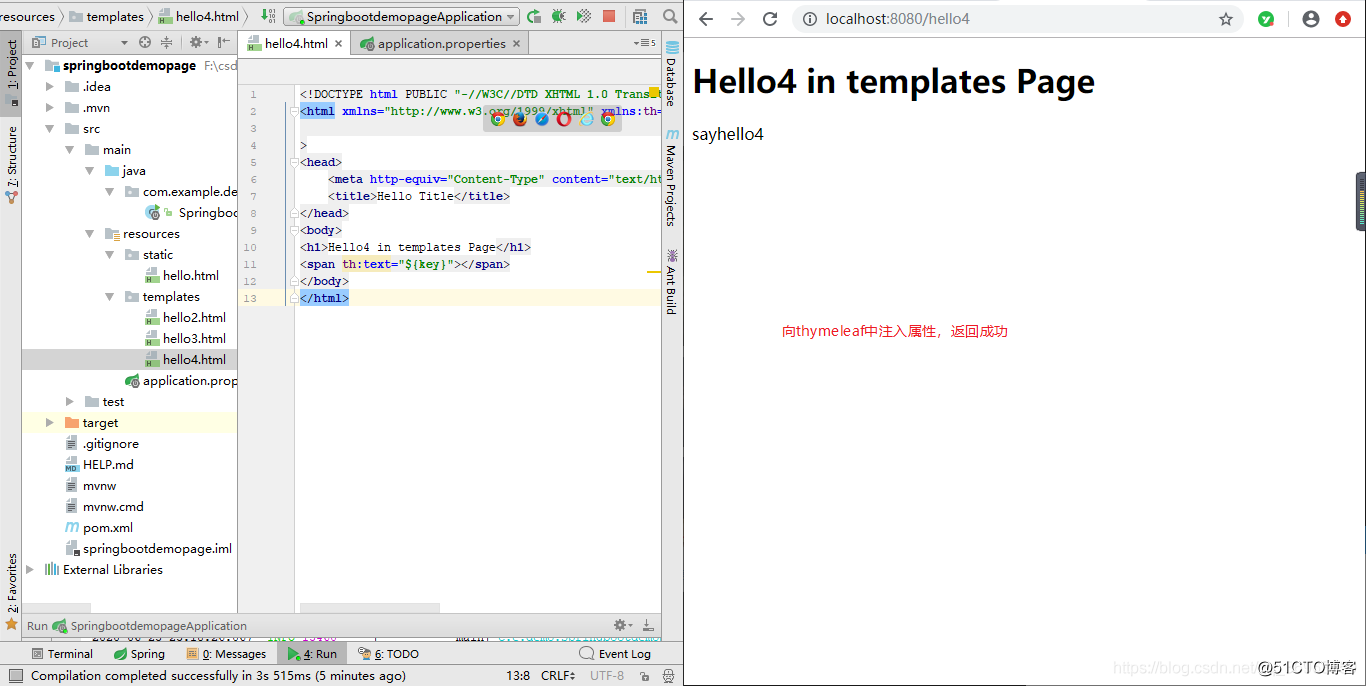Select mvnw.cmd file
Viewport: 1366px width, 686px height.
click(104, 507)
